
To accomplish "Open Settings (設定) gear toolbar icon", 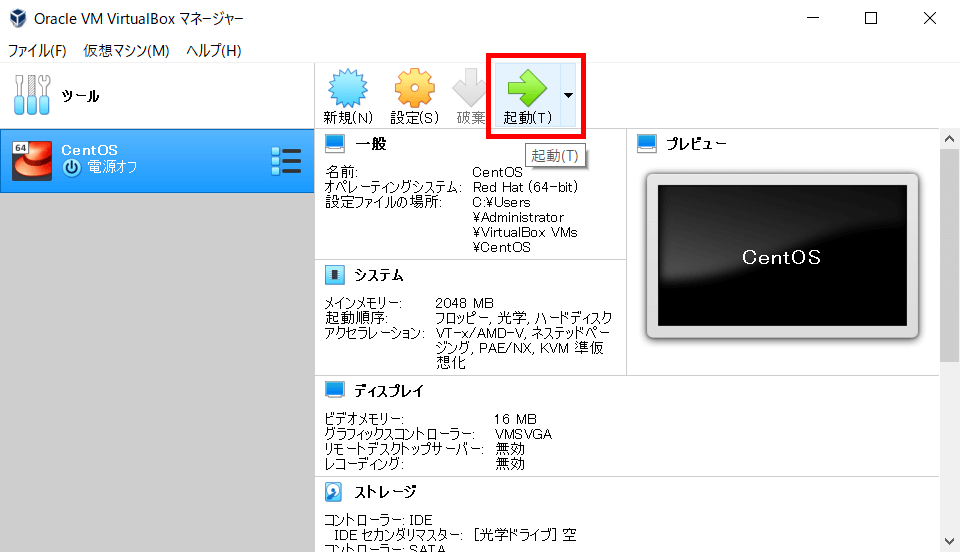I will click(x=414, y=88).
